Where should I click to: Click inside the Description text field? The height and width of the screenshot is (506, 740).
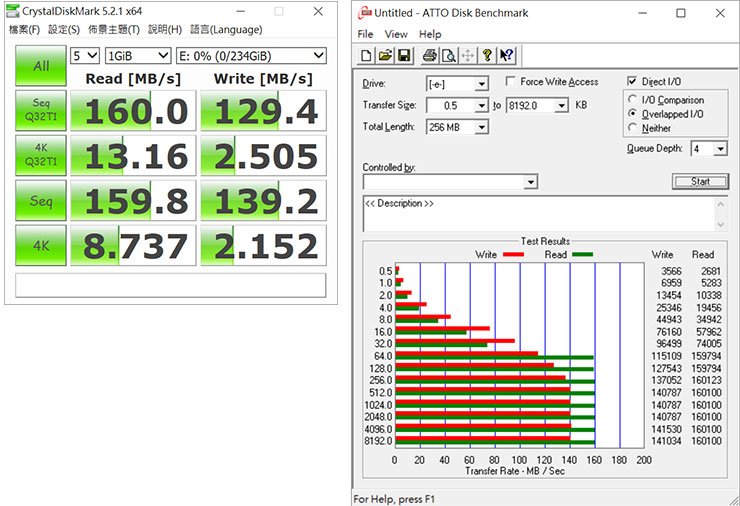click(535, 213)
